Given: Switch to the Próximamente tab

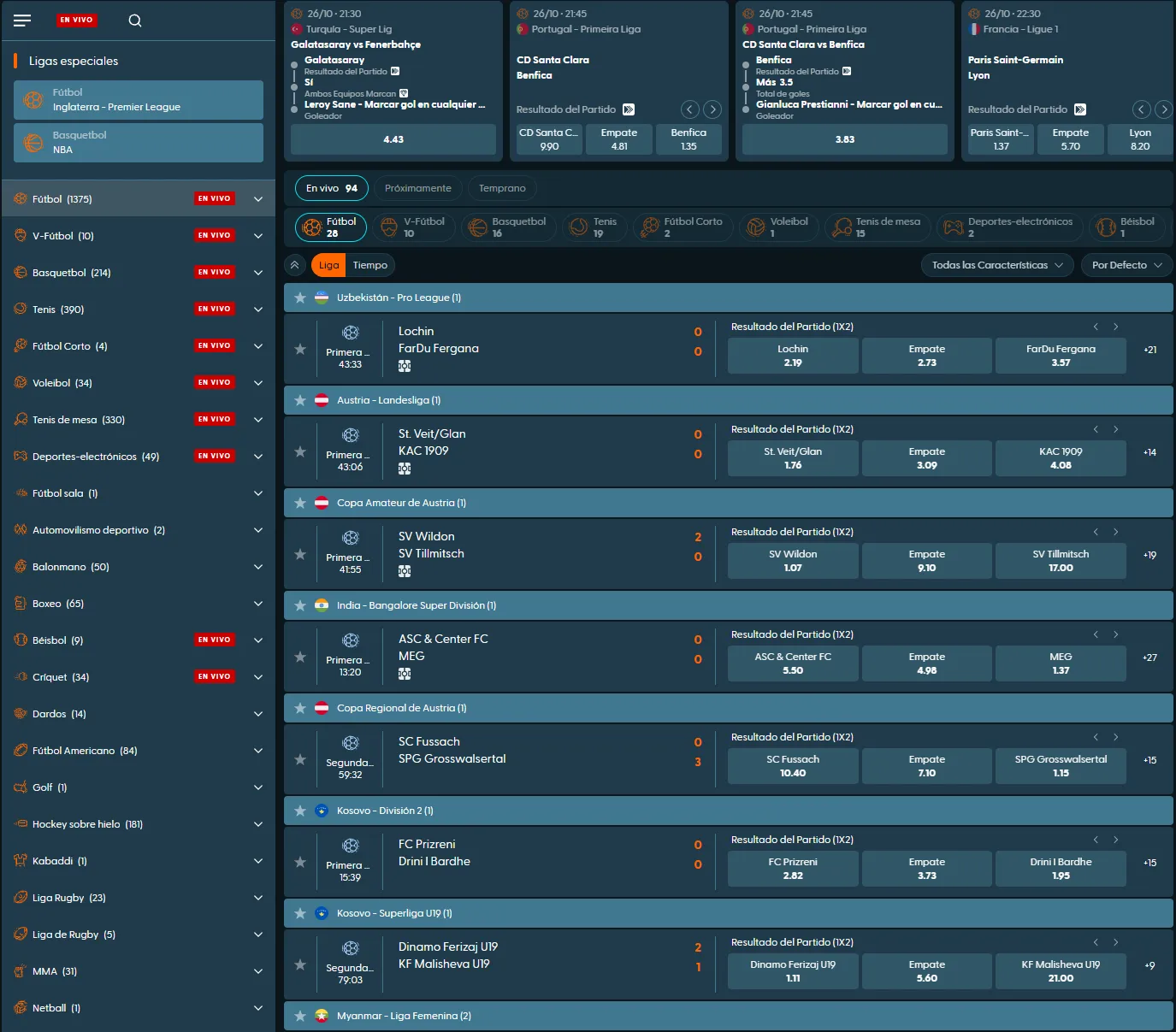Looking at the screenshot, I should 418,188.
